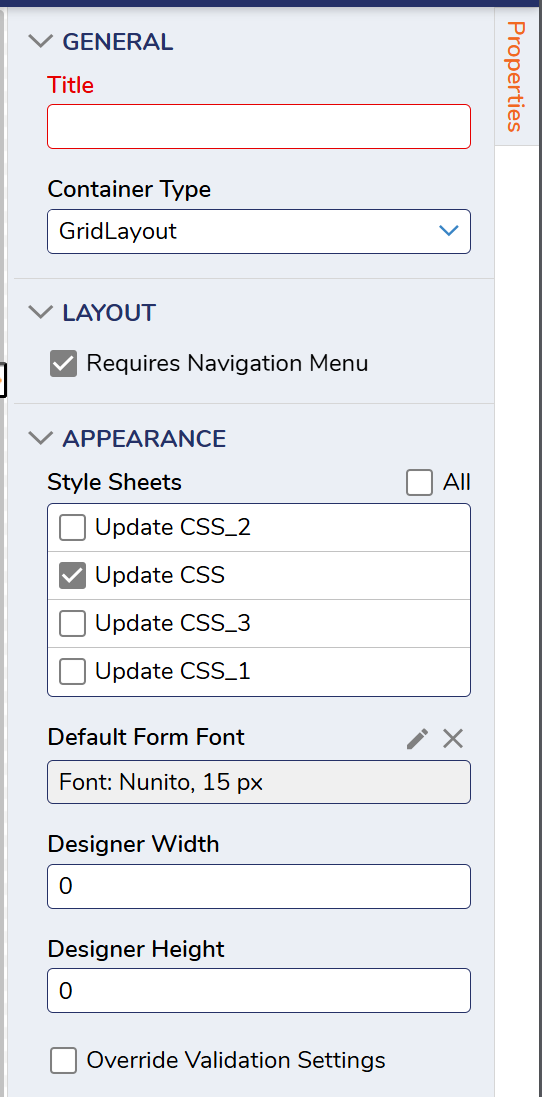Open the Container Type dropdown
Image resolution: width=542 pixels, height=1097 pixels.
[x=259, y=231]
